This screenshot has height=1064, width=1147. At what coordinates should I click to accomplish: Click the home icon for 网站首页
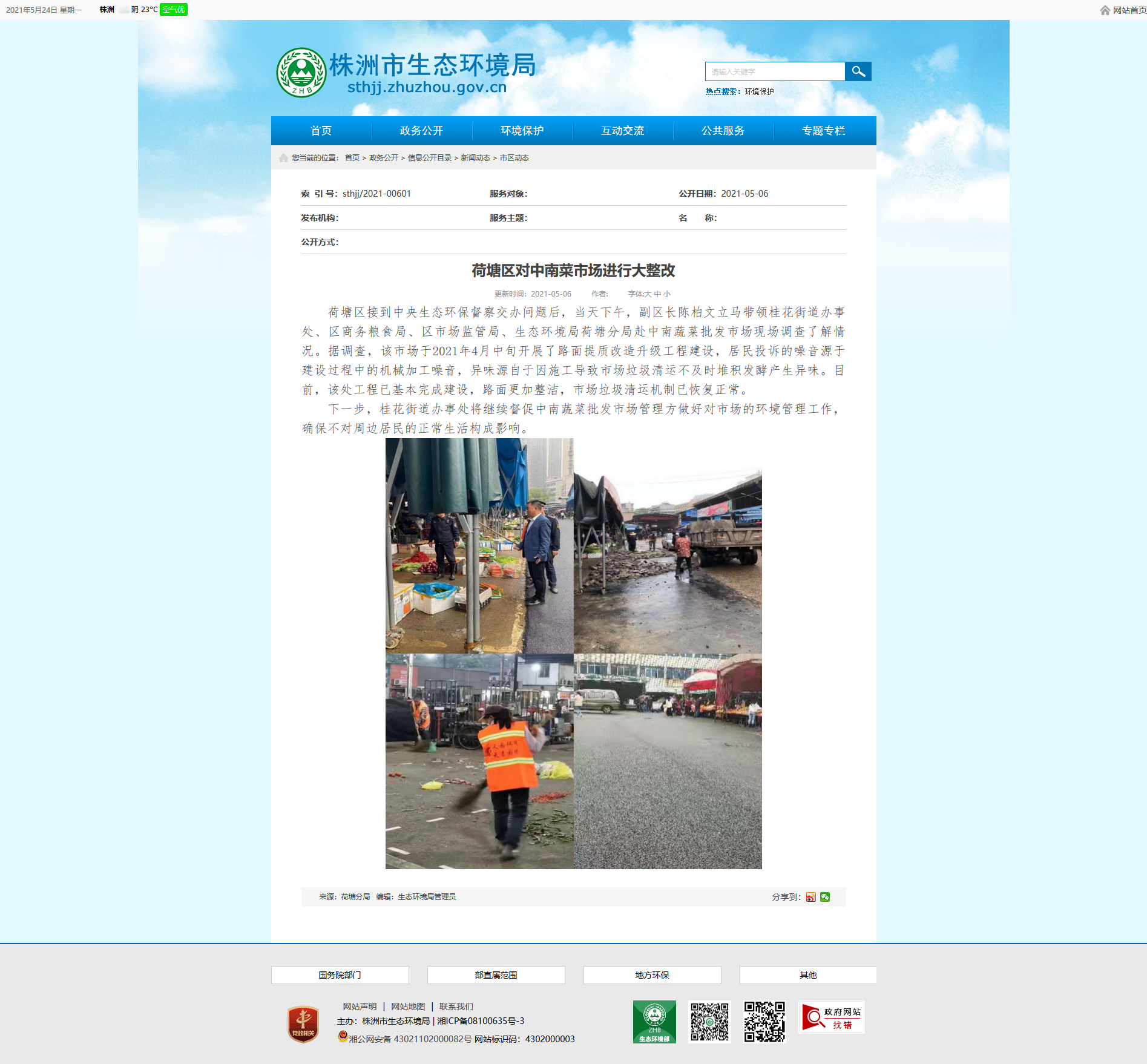pos(1105,10)
